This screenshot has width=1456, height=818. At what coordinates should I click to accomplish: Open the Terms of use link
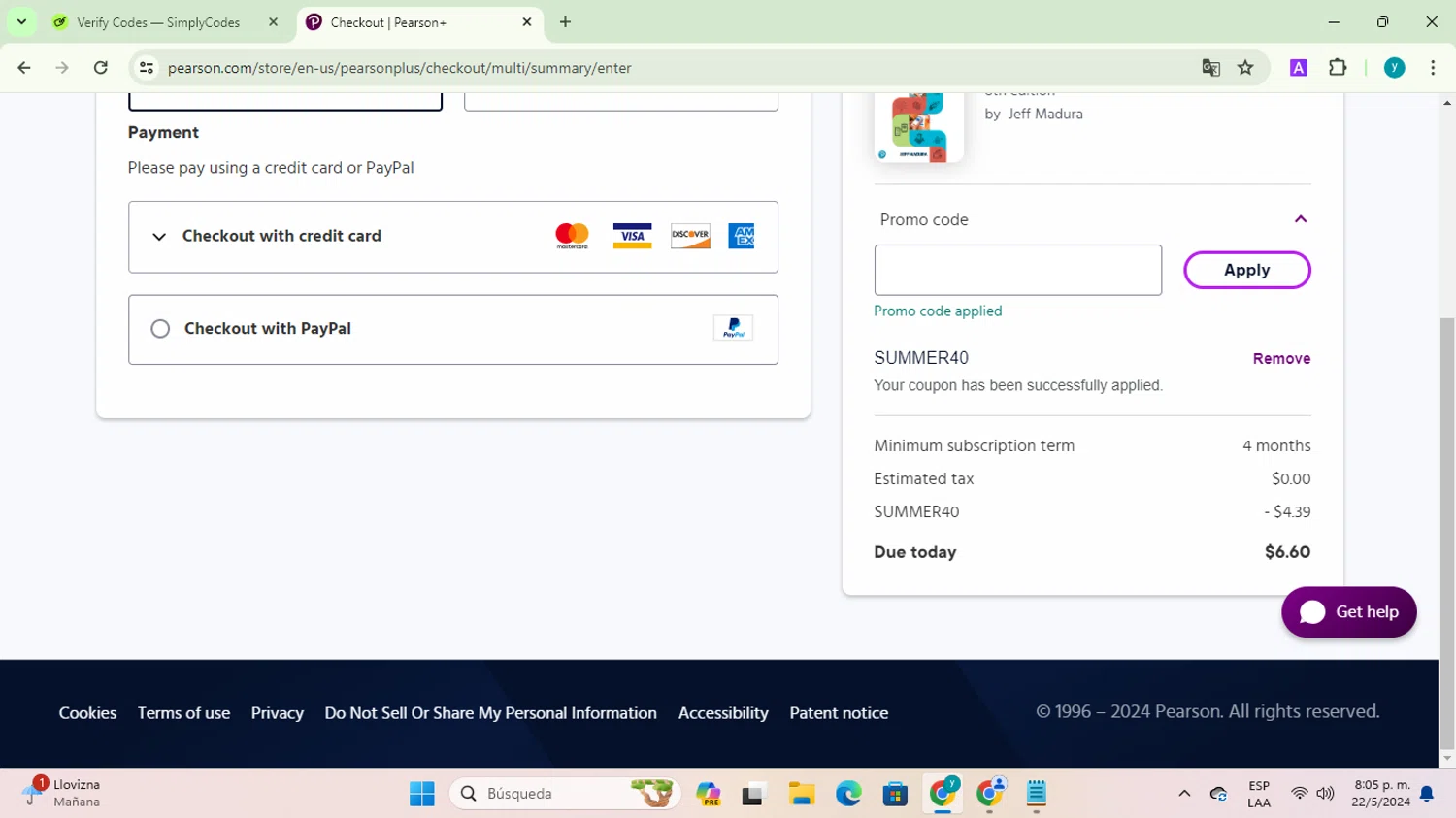(183, 713)
